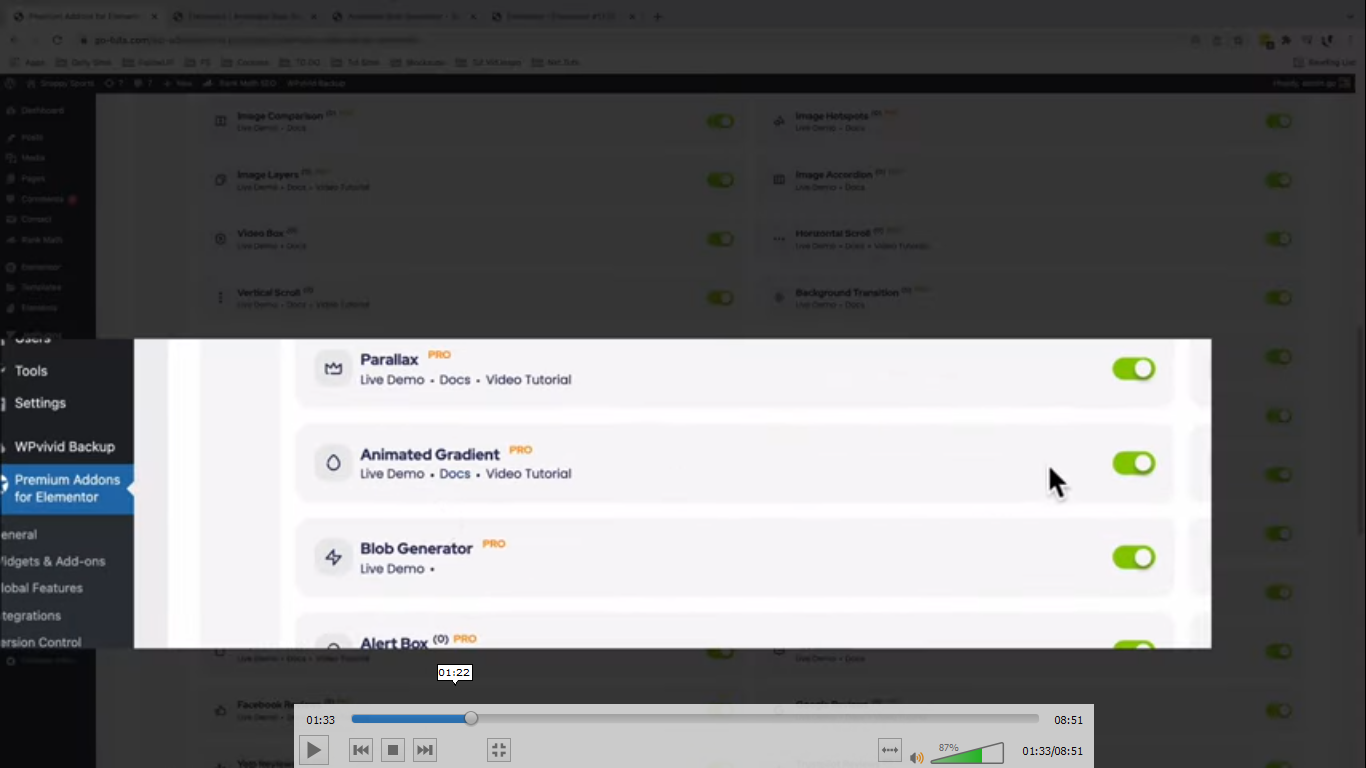Open the Animated Gradient Docs link

click(455, 474)
